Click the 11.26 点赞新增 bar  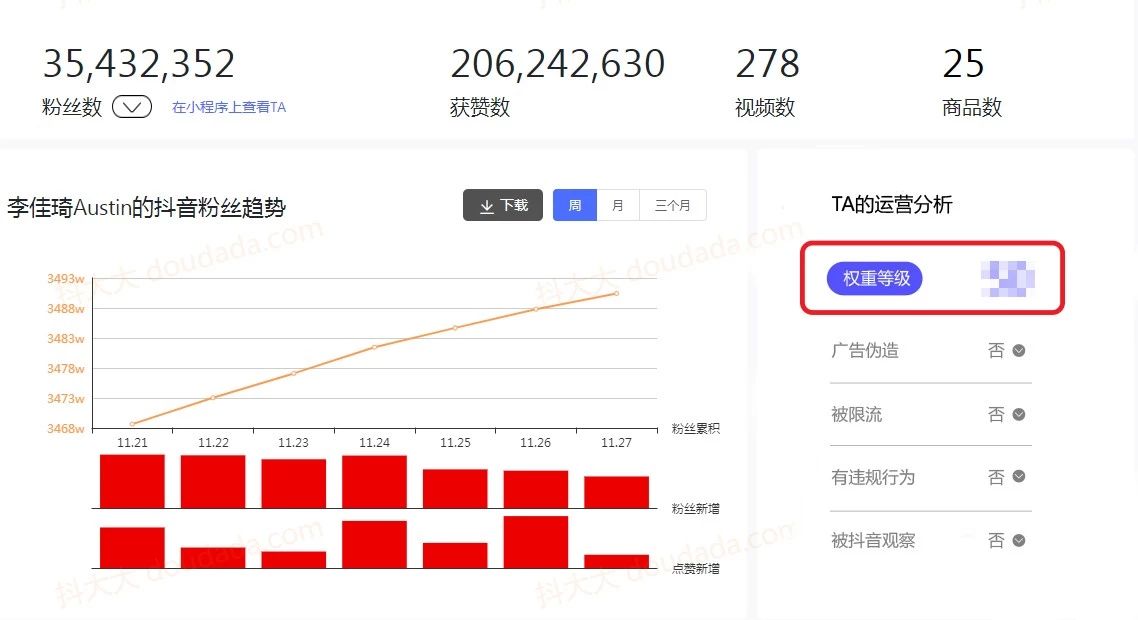pos(536,542)
